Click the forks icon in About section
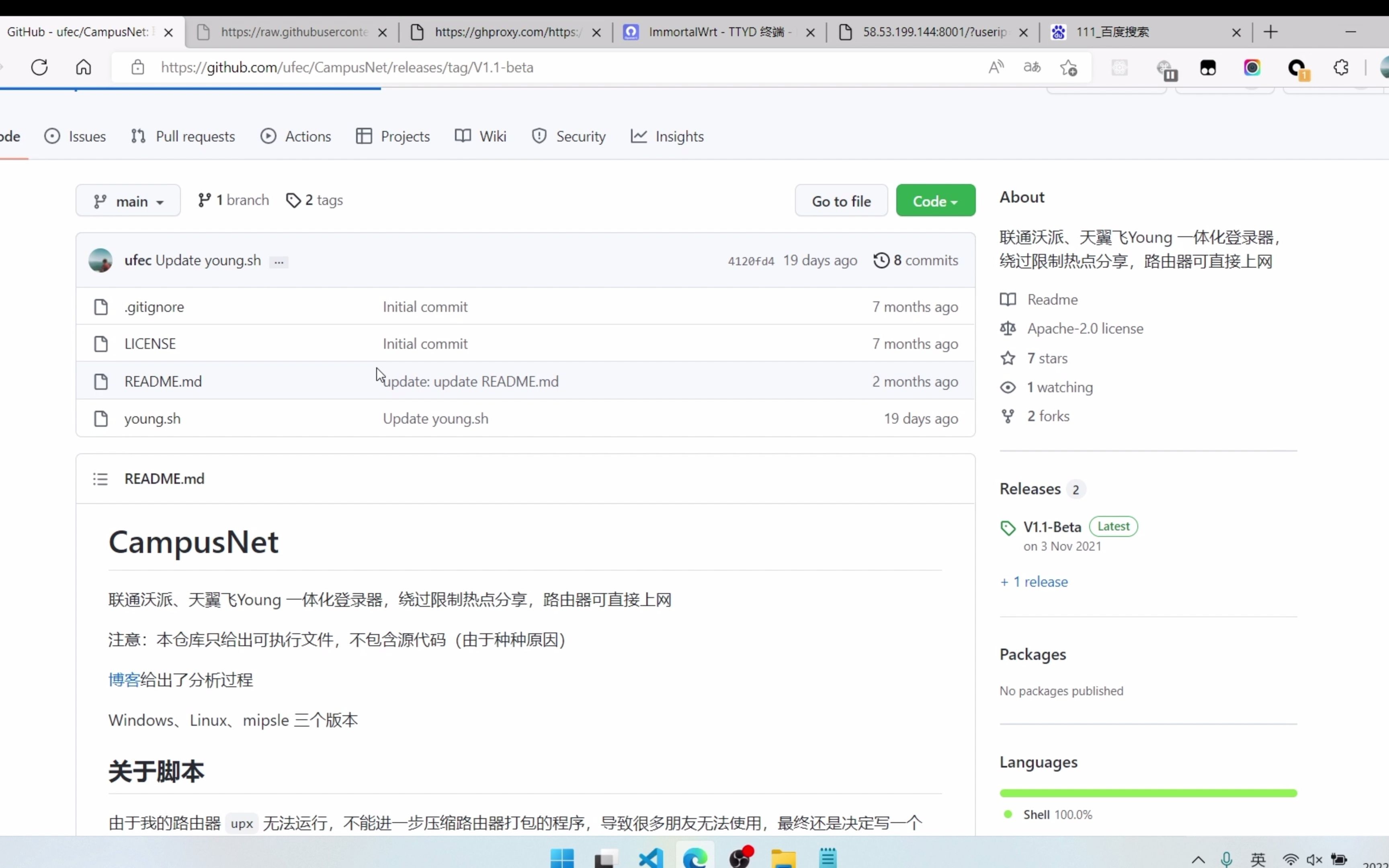Viewport: 1389px width, 868px height. click(x=1008, y=416)
